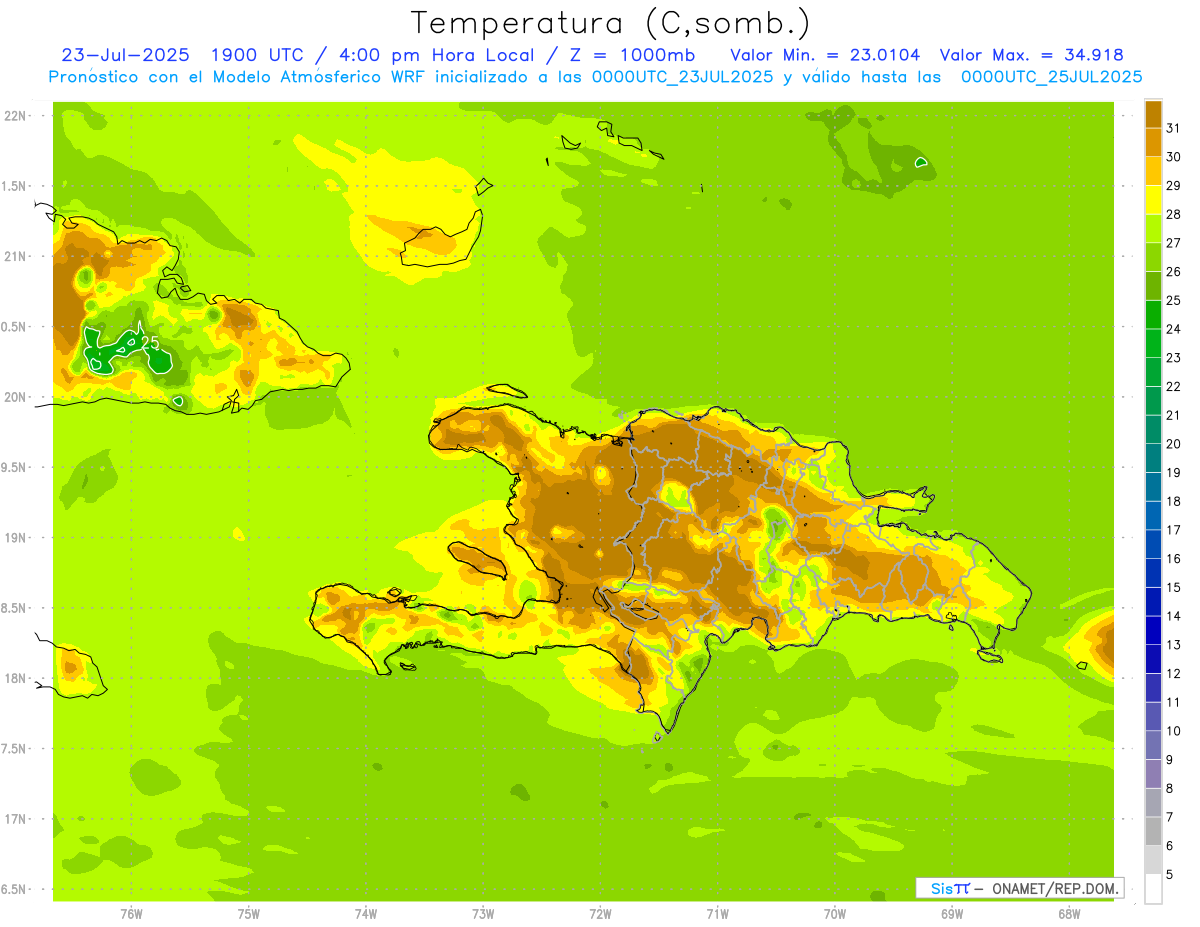Click the "76W" longitude axis label
The width and height of the screenshot is (1200, 927).
131,912
